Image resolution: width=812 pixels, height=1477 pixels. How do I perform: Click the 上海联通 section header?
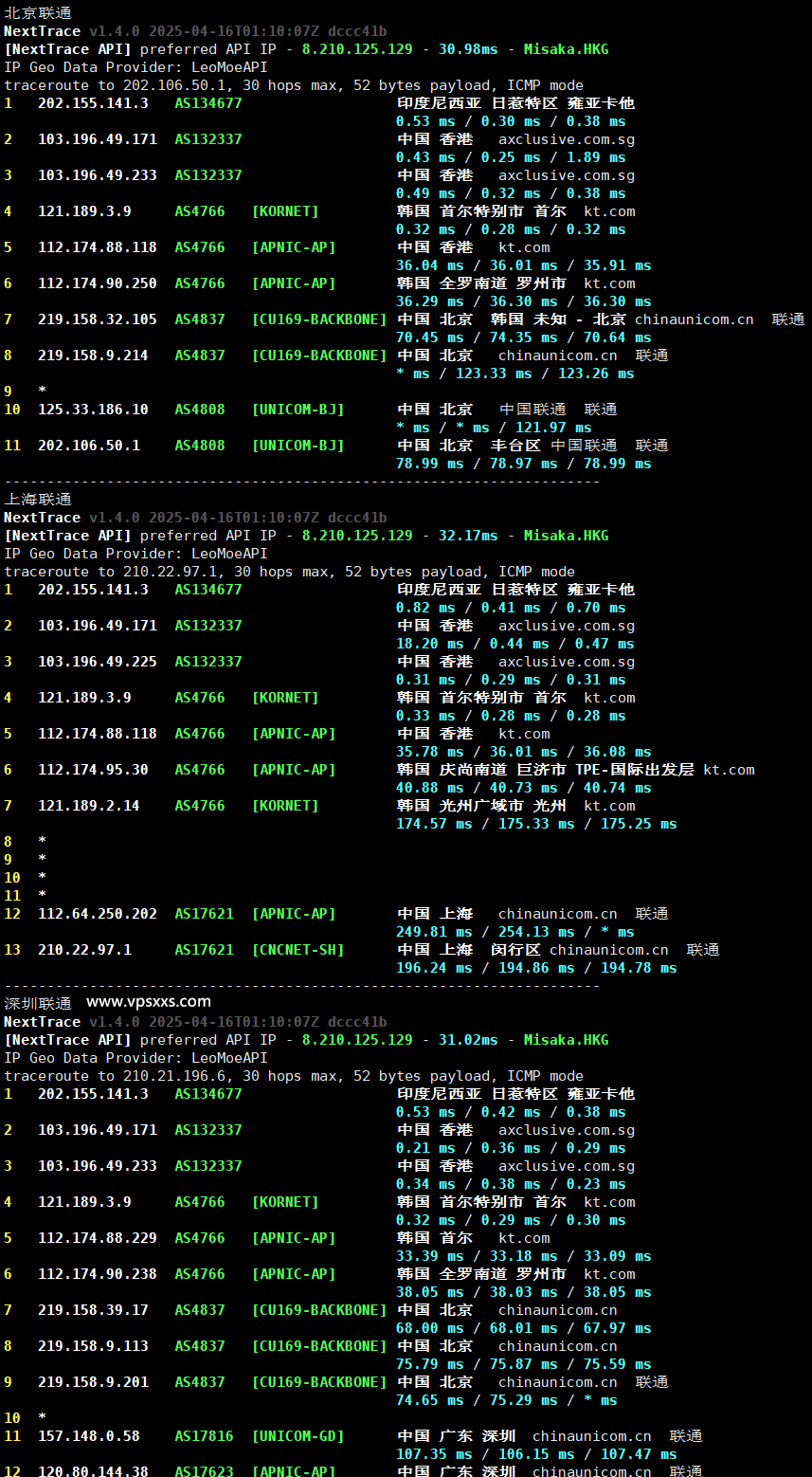click(x=38, y=500)
